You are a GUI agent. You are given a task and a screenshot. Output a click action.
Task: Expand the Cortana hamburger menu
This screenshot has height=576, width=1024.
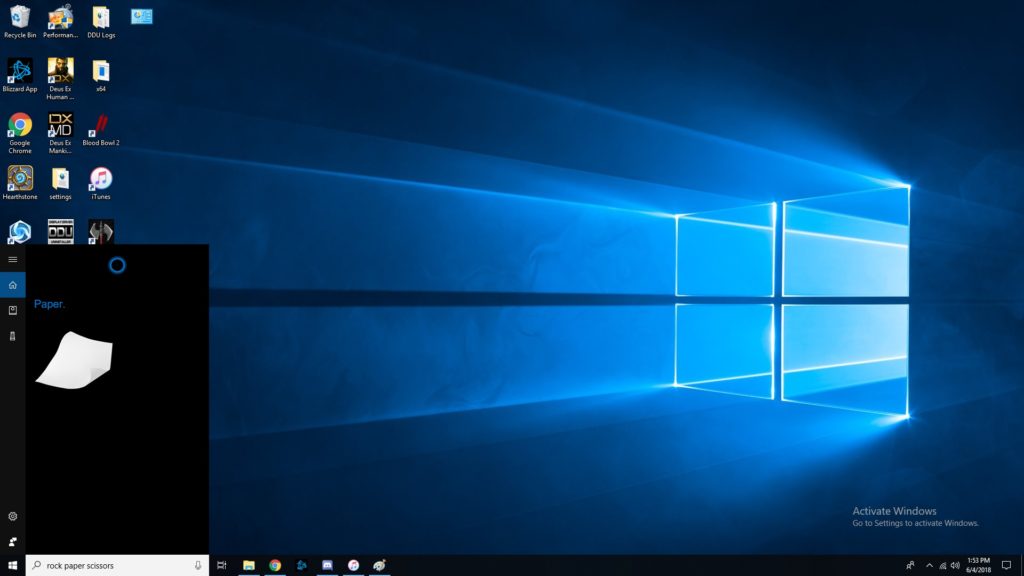coord(12,259)
